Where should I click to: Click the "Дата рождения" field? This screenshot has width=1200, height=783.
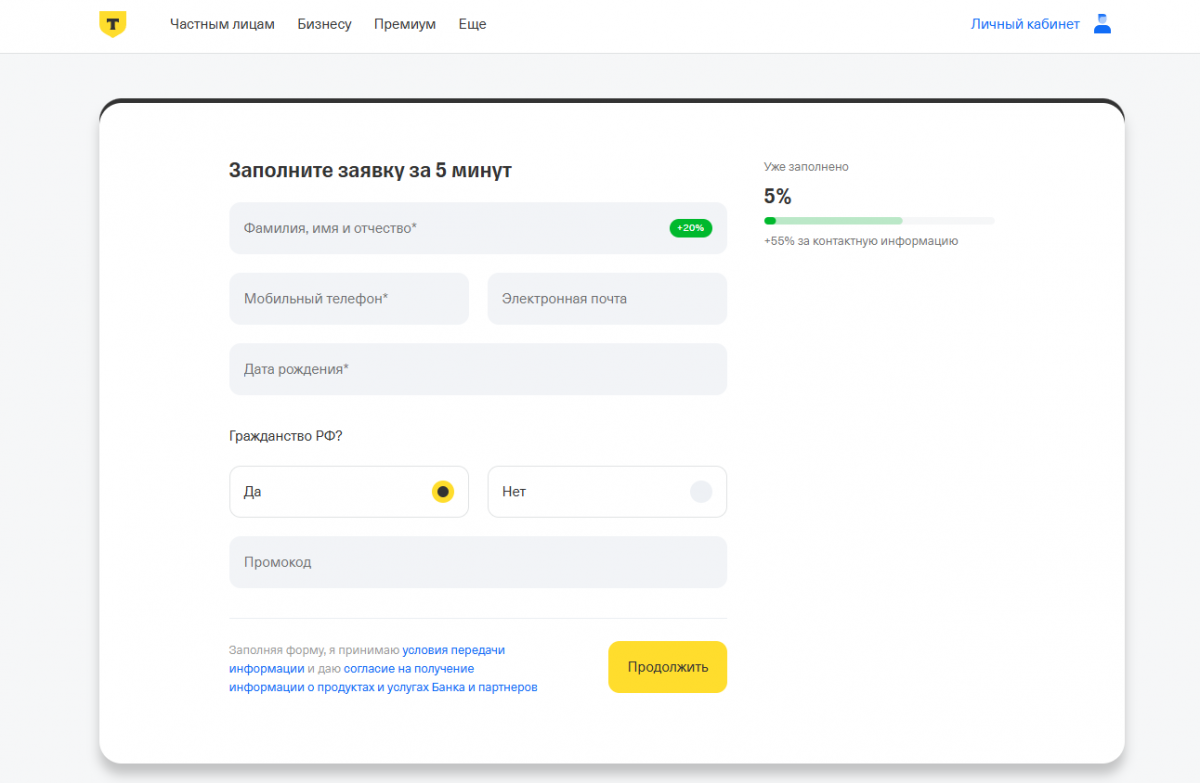click(x=477, y=369)
